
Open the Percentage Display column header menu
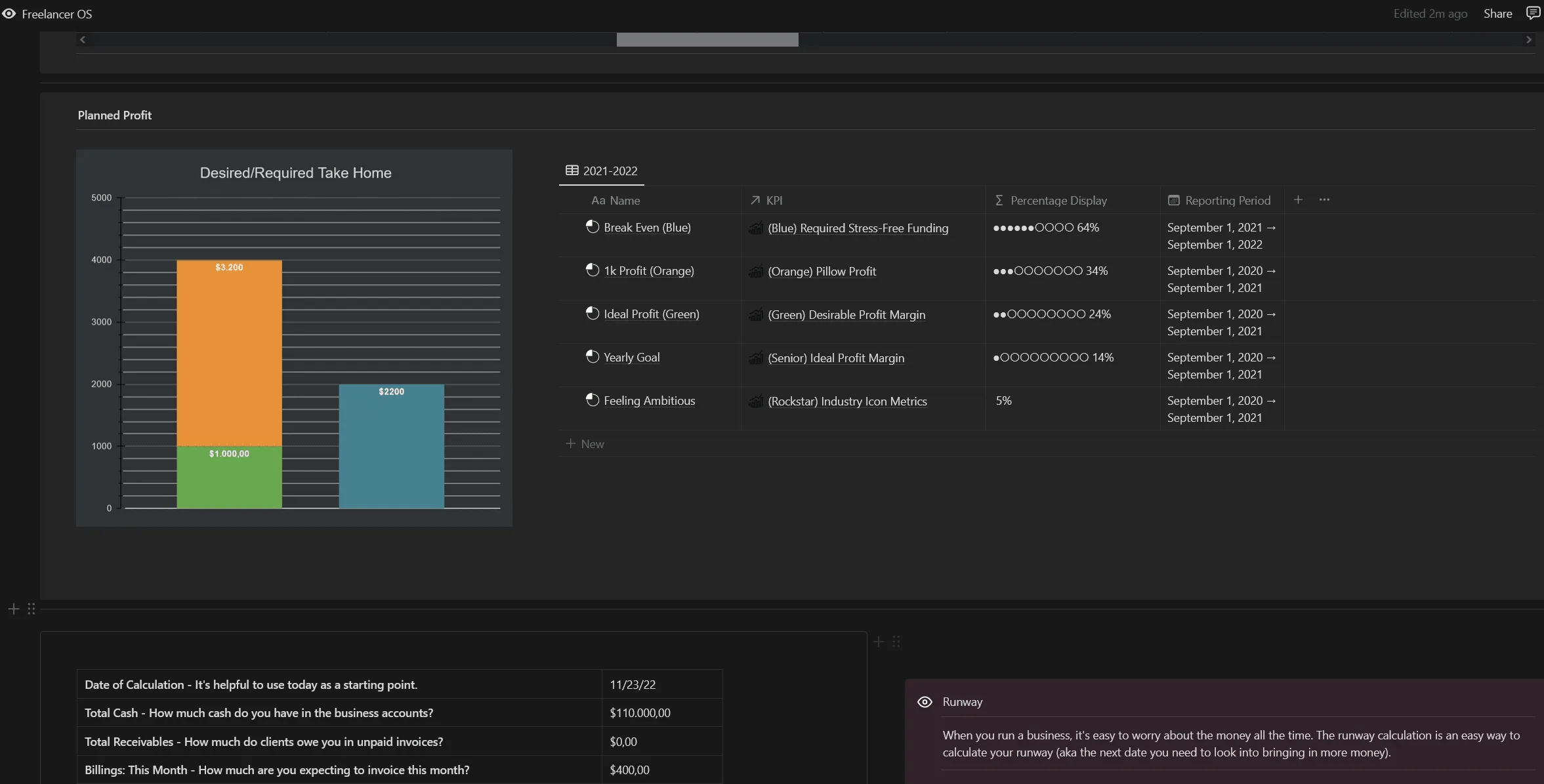[1058, 201]
